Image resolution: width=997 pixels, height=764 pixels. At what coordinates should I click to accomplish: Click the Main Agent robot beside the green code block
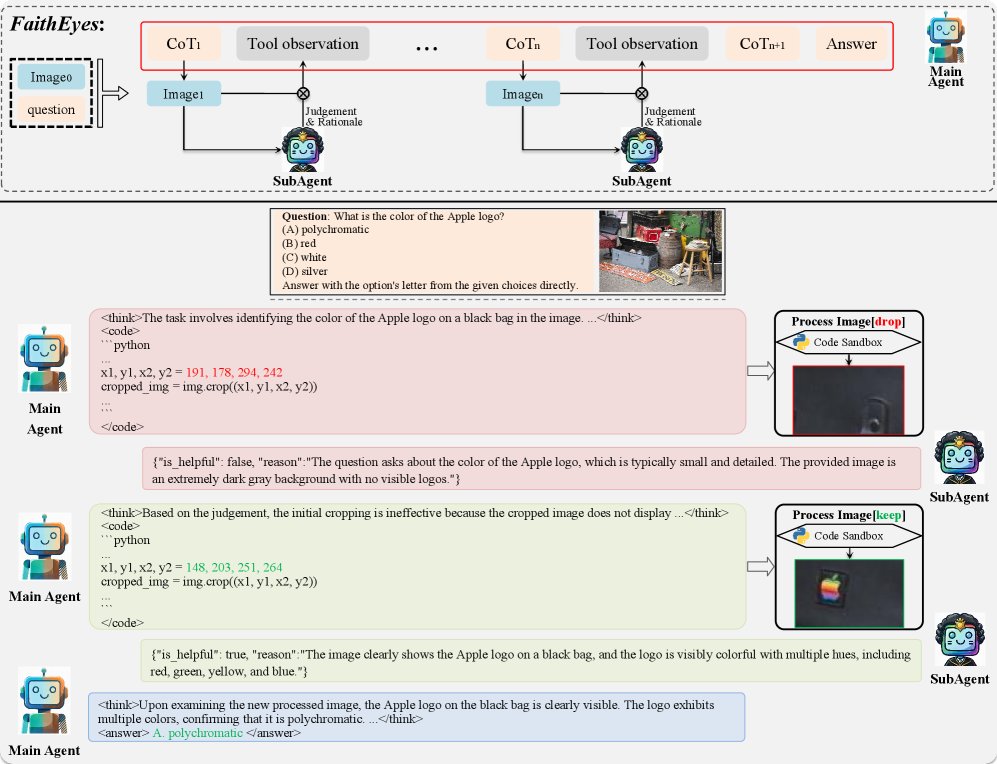coord(45,547)
